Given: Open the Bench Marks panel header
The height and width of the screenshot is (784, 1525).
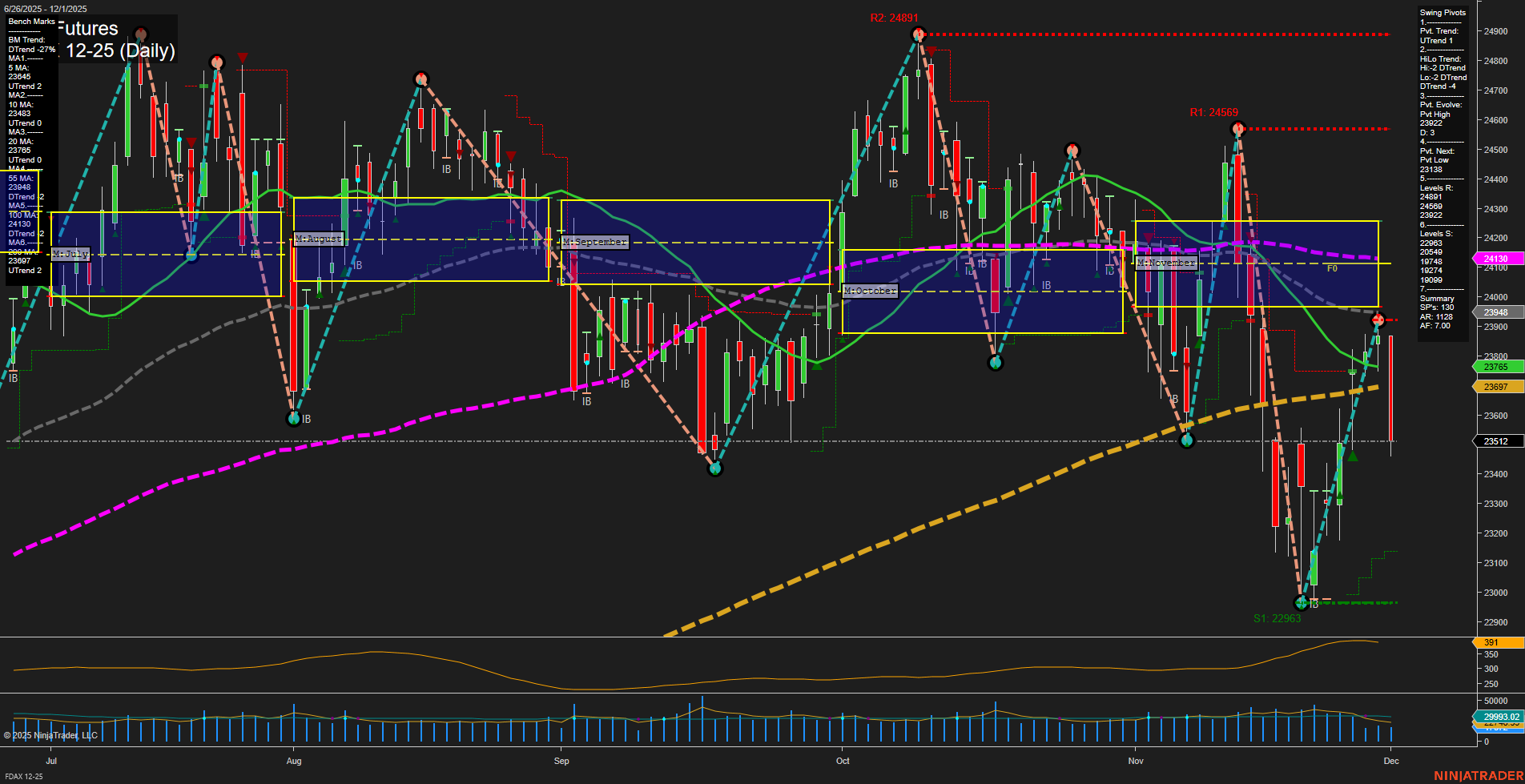Looking at the screenshot, I should tap(30, 21).
